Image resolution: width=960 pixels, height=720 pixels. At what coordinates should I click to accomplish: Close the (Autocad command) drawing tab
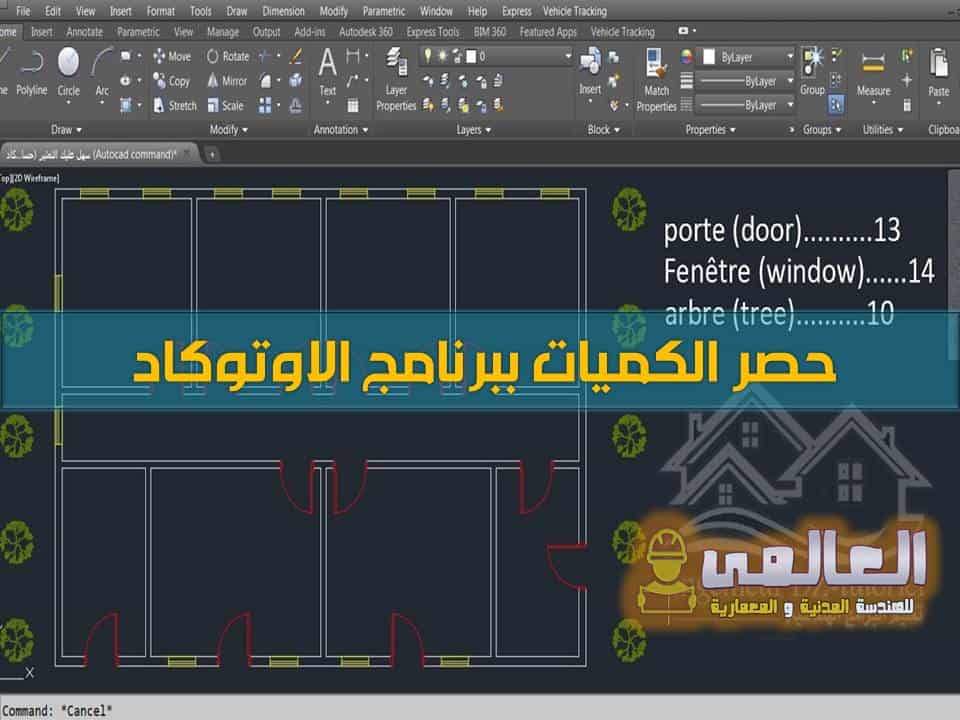tap(187, 154)
